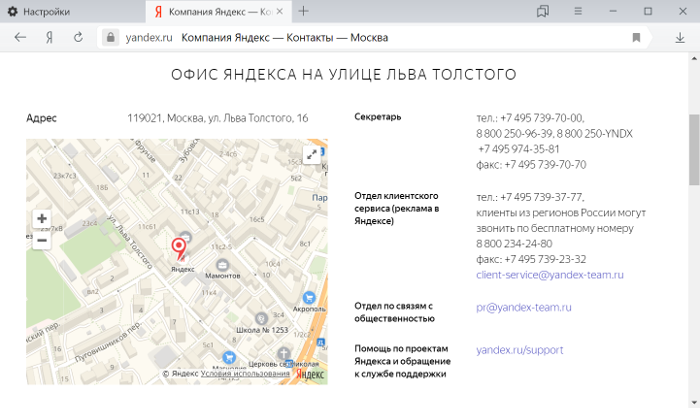700x408 pixels.
Task: Click the Мамонтов briefcase marker on map
Action: point(222,265)
